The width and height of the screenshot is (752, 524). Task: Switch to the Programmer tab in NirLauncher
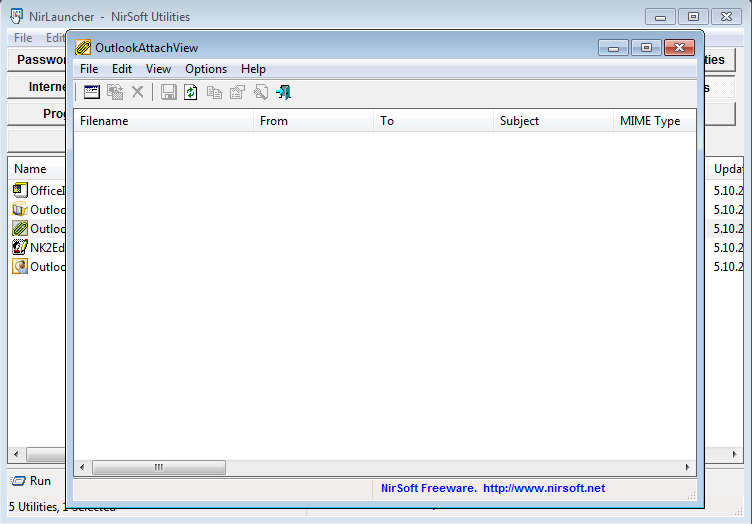[x=37, y=114]
